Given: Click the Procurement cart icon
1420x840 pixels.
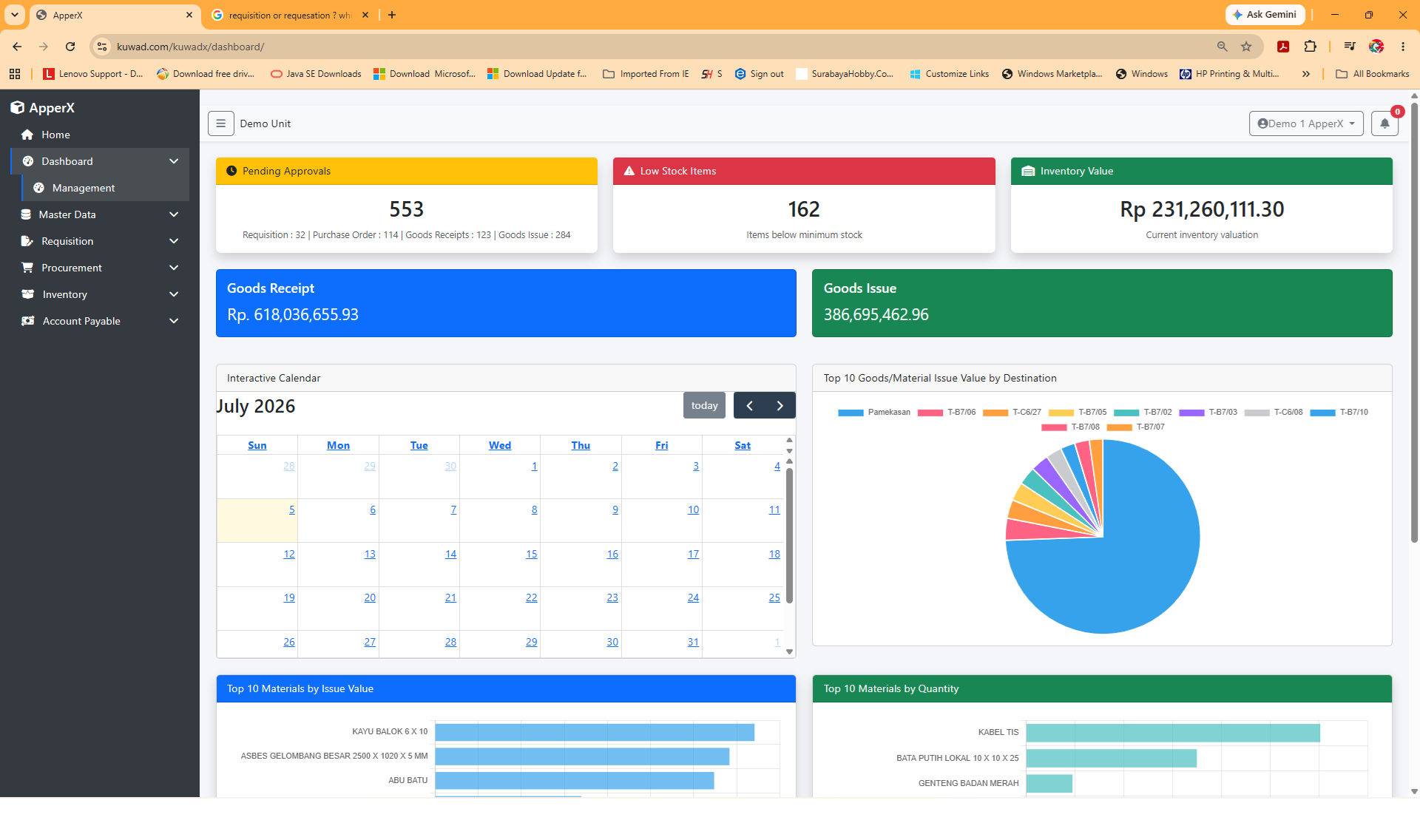Looking at the screenshot, I should point(27,268).
